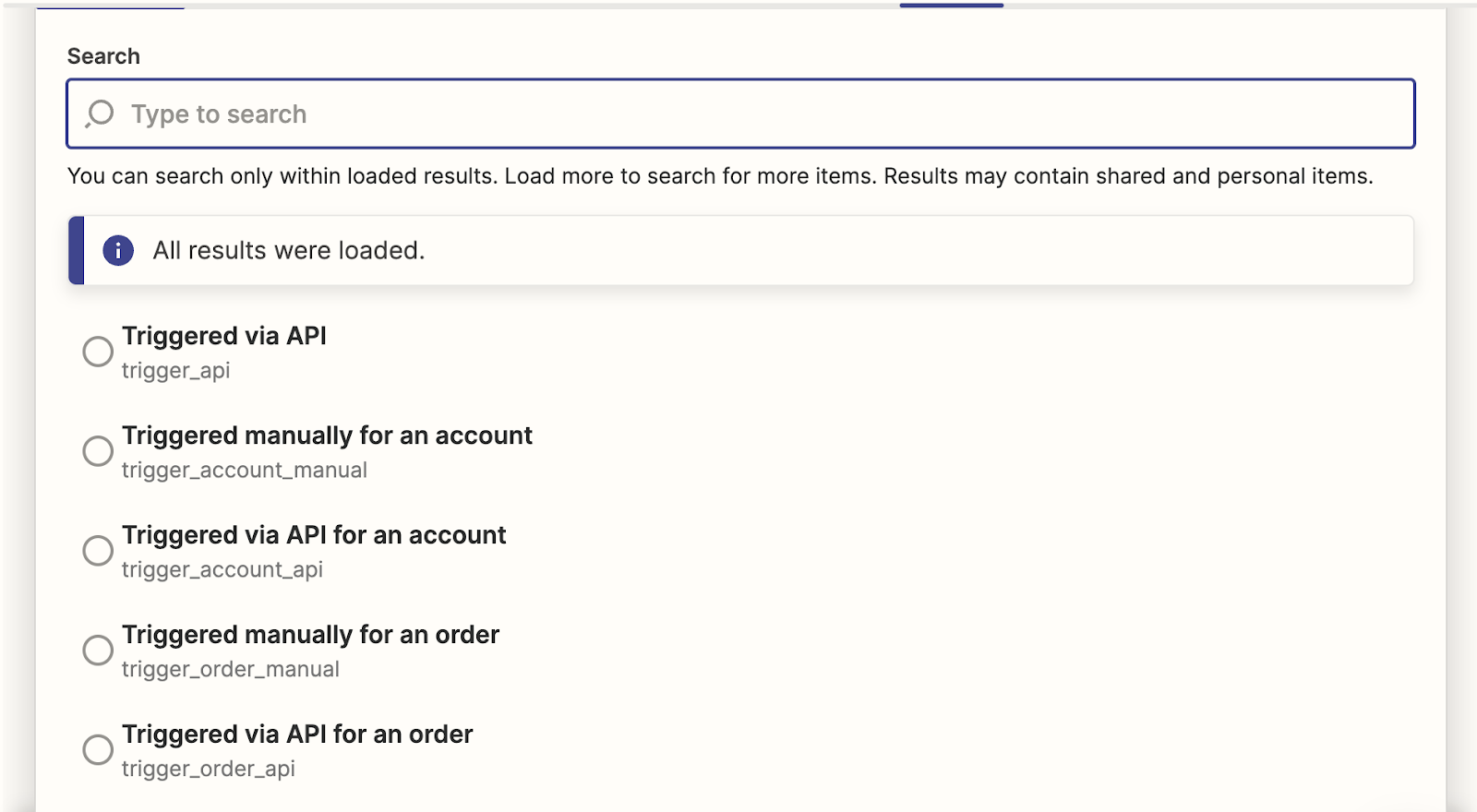The width and height of the screenshot is (1477, 812).
Task: Click the blue info icon in banner
Action: pyautogui.click(x=118, y=250)
